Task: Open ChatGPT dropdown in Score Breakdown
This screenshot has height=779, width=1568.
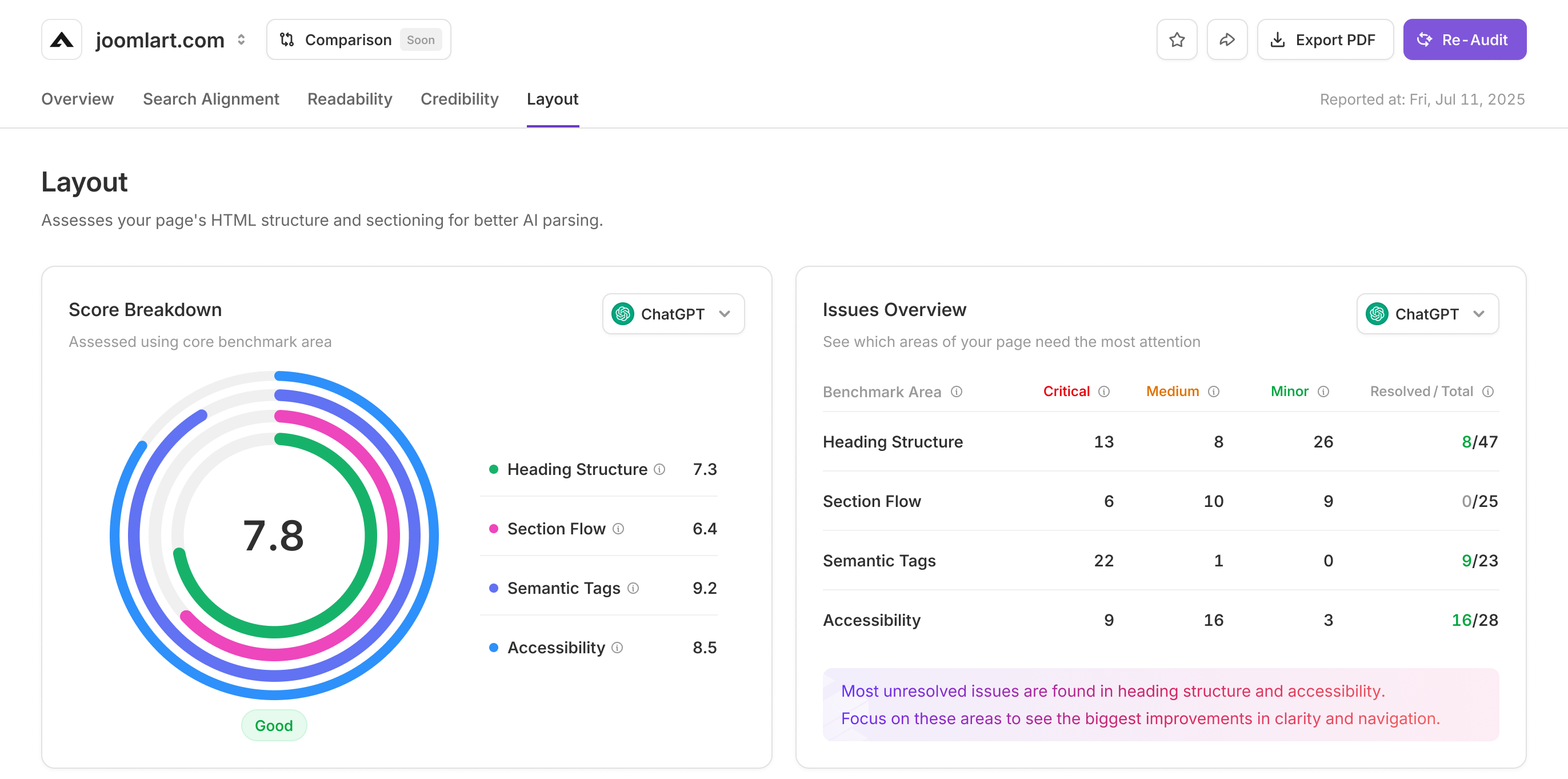Action: (x=673, y=314)
